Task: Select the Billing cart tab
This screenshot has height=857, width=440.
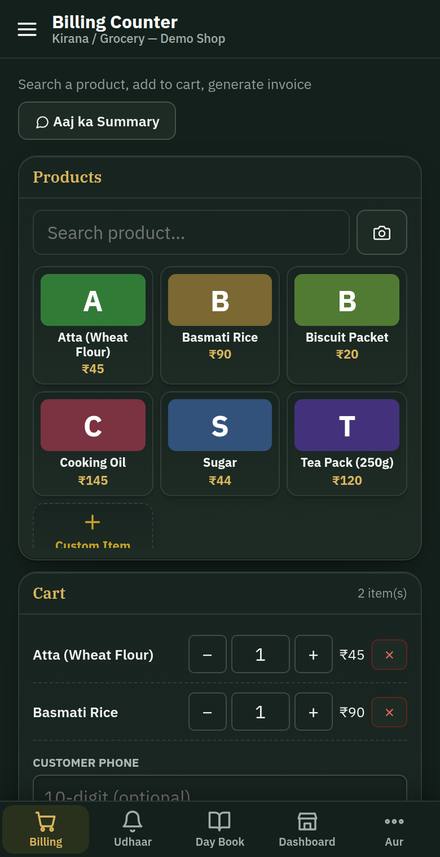Action: [x=46, y=829]
